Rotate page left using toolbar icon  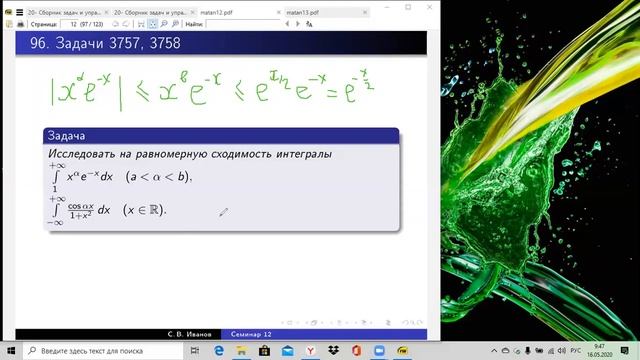click(116, 24)
